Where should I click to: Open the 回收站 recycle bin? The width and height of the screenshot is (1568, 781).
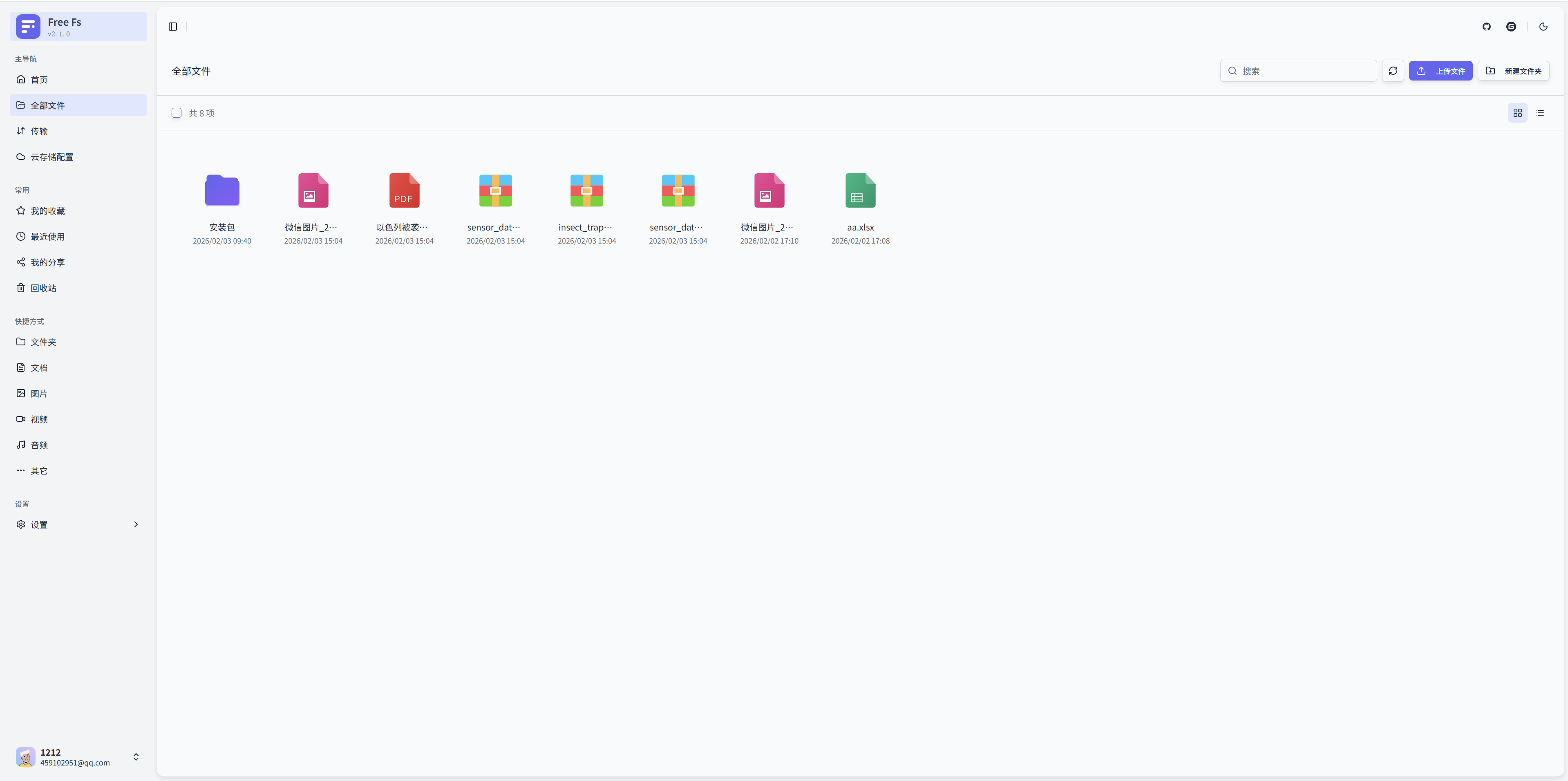[42, 288]
